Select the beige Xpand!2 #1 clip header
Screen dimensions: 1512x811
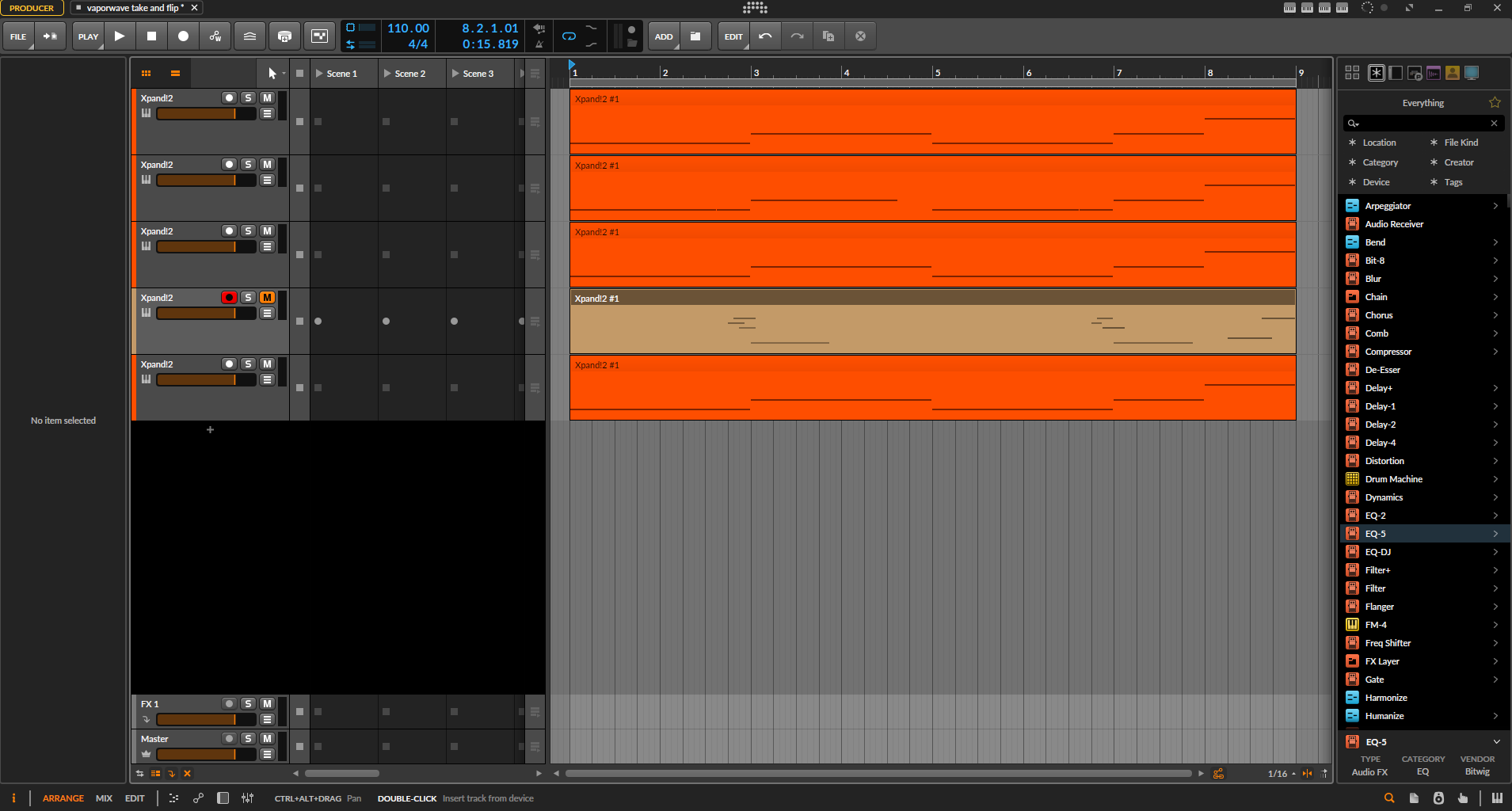(932, 299)
